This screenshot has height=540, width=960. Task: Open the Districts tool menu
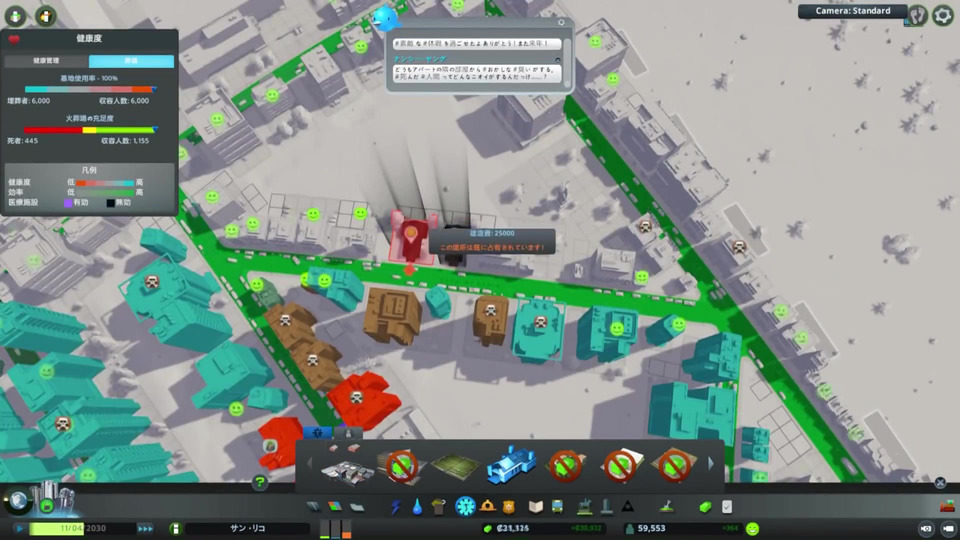click(x=357, y=507)
